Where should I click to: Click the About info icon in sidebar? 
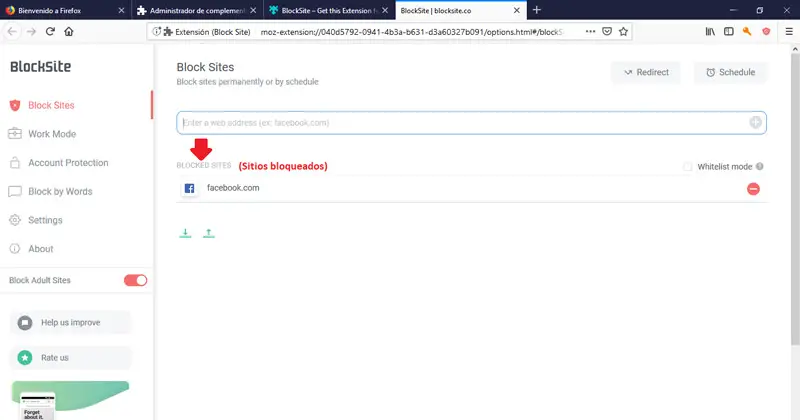click(x=15, y=249)
